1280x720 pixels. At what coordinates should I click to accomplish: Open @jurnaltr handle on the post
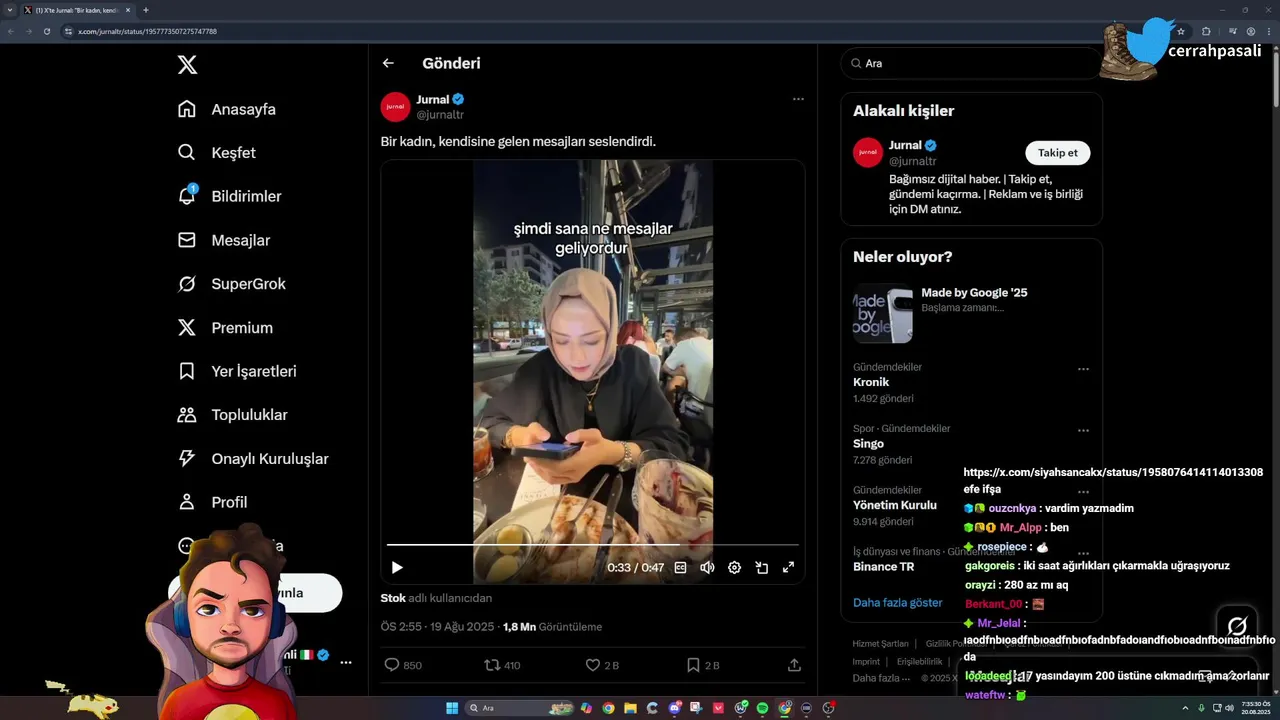pos(440,115)
